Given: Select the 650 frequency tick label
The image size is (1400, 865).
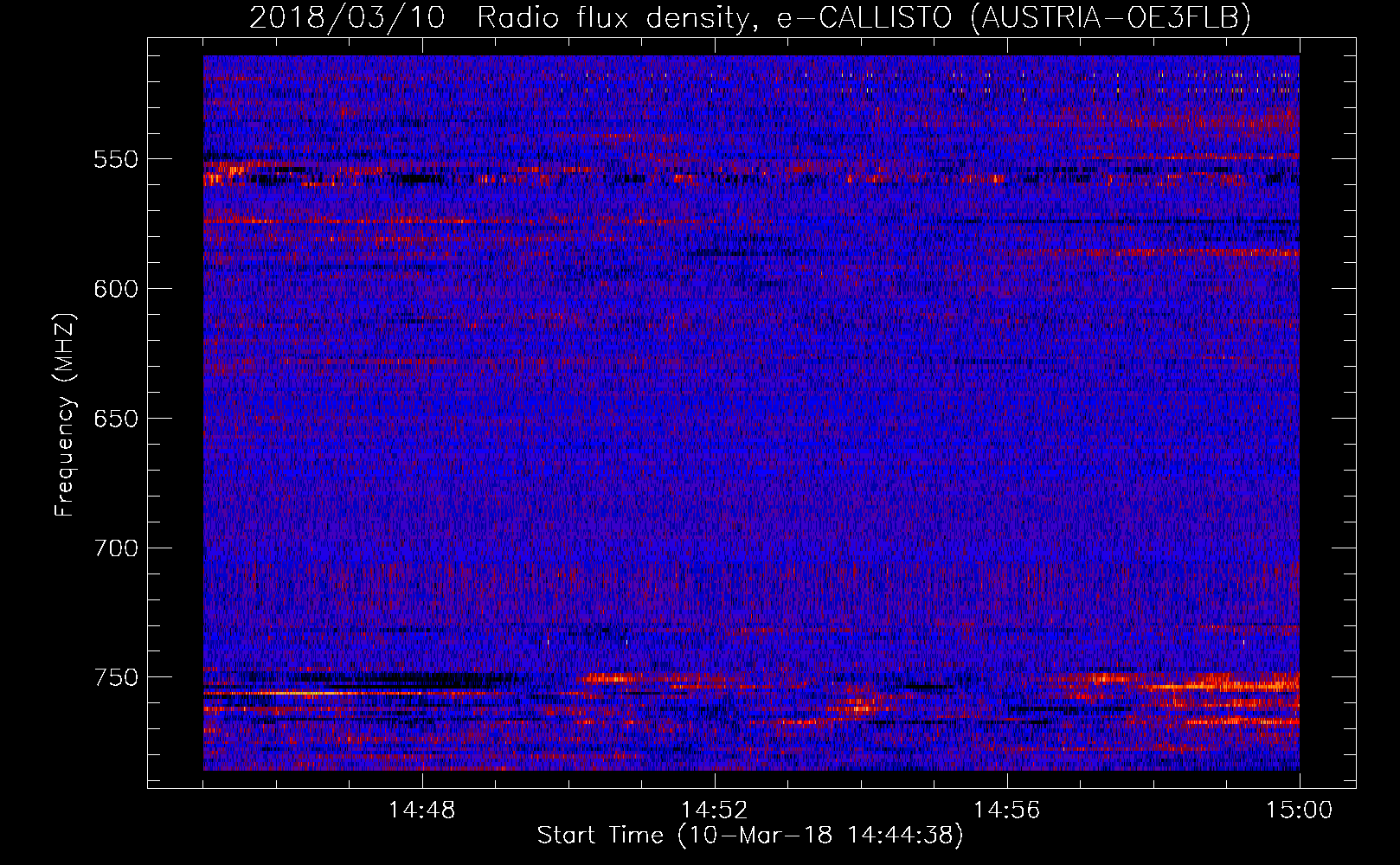Looking at the screenshot, I should pyautogui.click(x=116, y=419).
